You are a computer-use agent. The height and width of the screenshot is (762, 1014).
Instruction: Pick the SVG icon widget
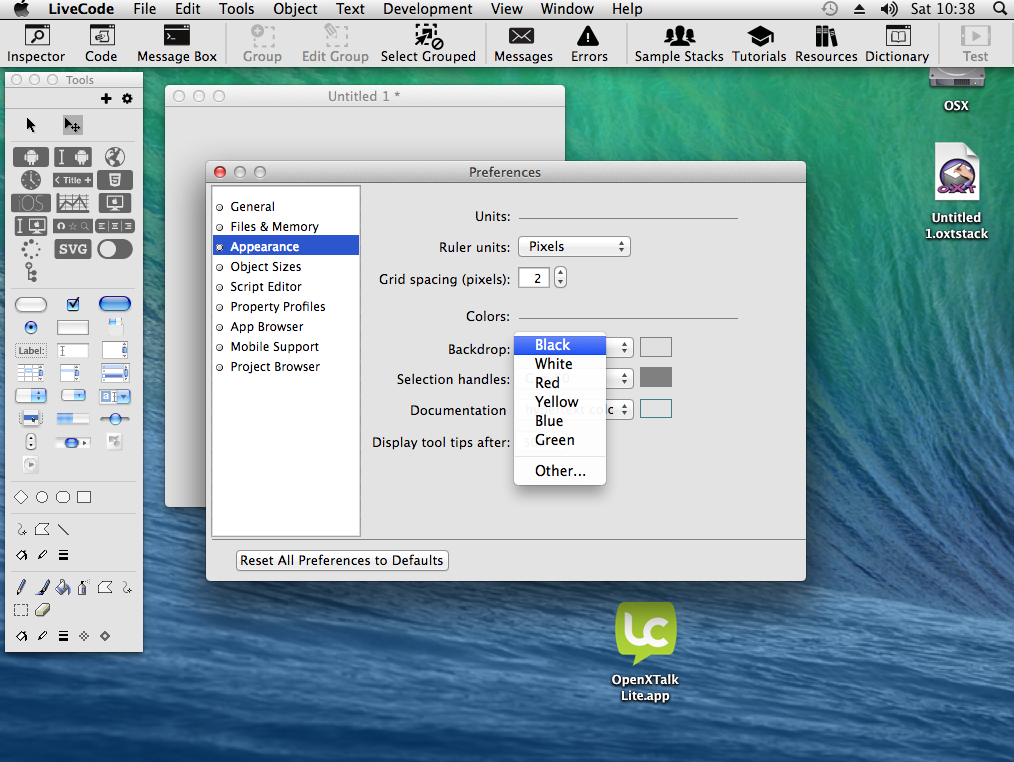click(x=72, y=249)
